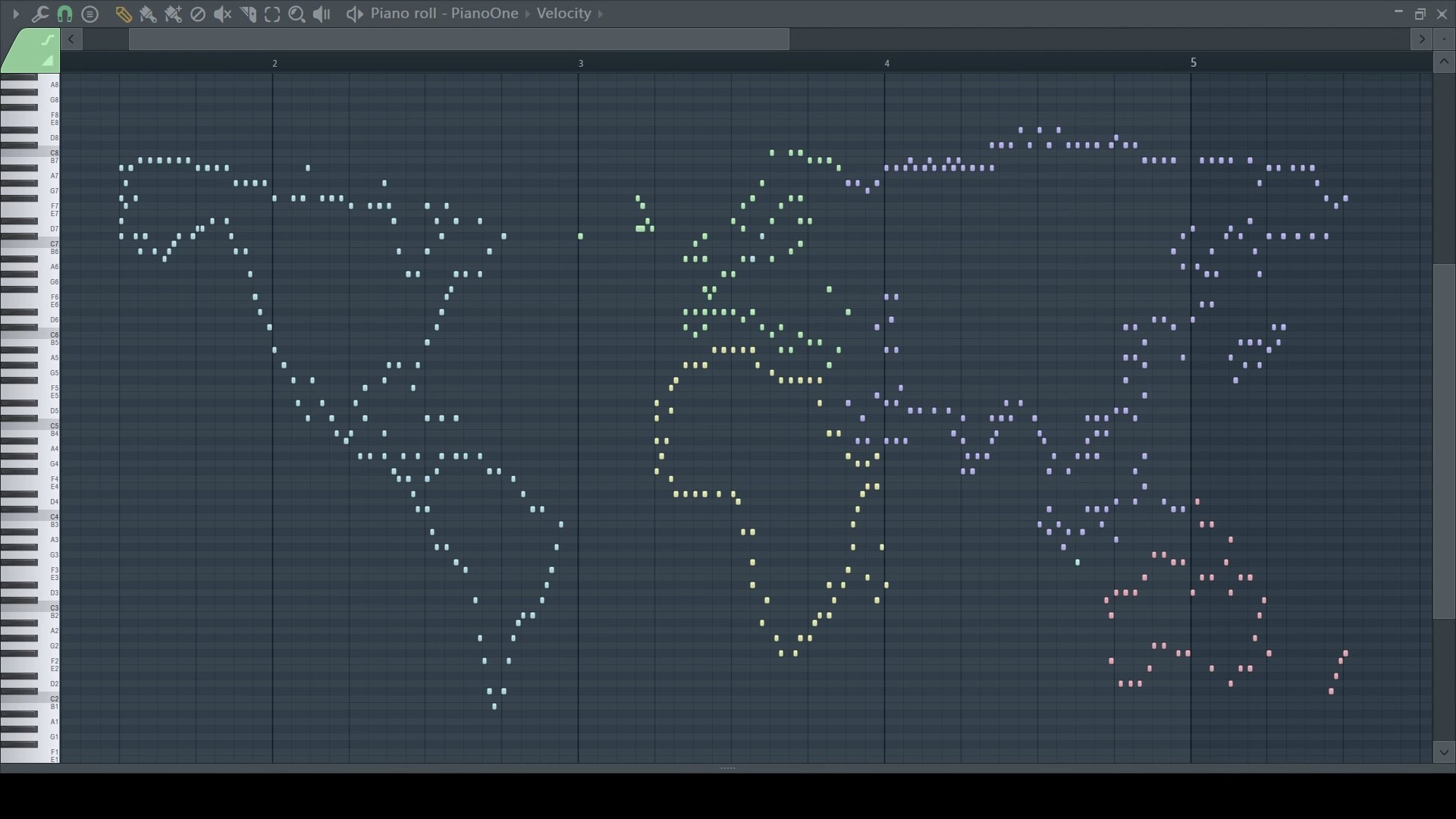Select the Zoom magnifier tool
Viewport: 1456px width, 819px height.
pos(297,14)
